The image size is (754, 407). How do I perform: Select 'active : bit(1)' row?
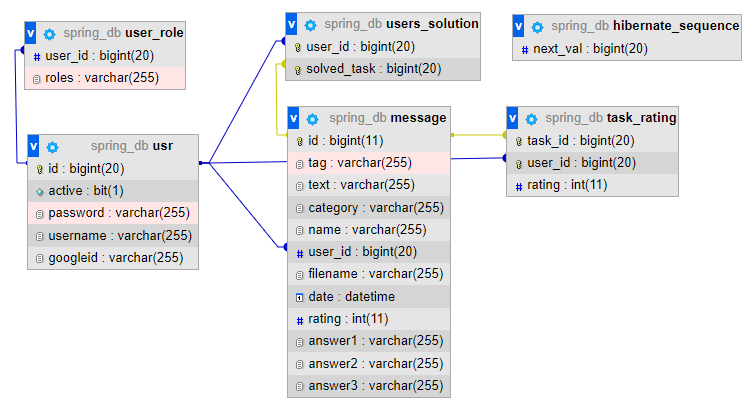(113, 191)
